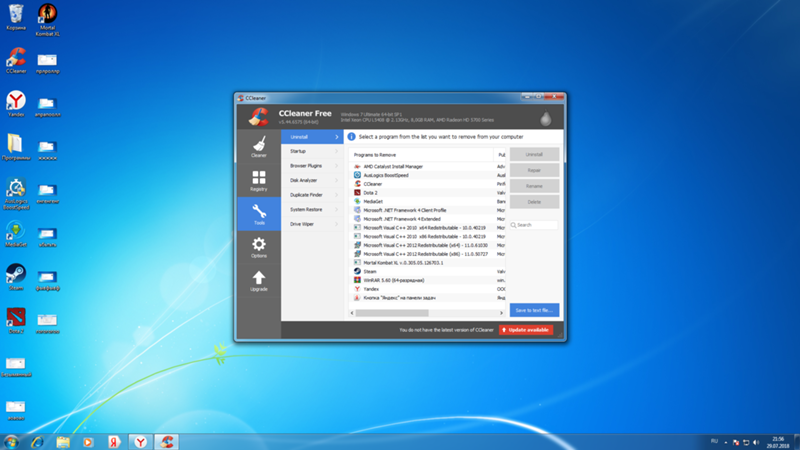This screenshot has height=450, width=800.
Task: Open the Registry section in CCleaner sidebar
Action: pyautogui.click(x=259, y=180)
